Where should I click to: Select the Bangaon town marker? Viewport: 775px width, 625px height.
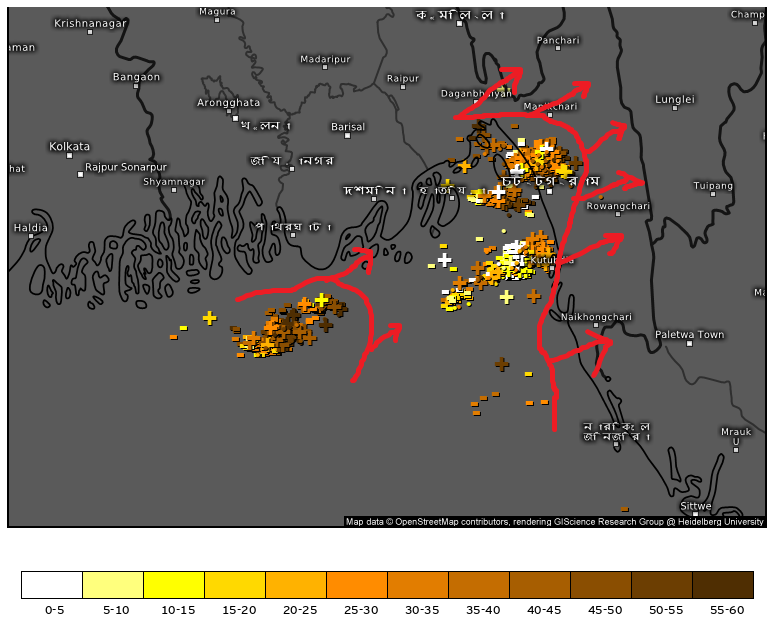click(136, 87)
